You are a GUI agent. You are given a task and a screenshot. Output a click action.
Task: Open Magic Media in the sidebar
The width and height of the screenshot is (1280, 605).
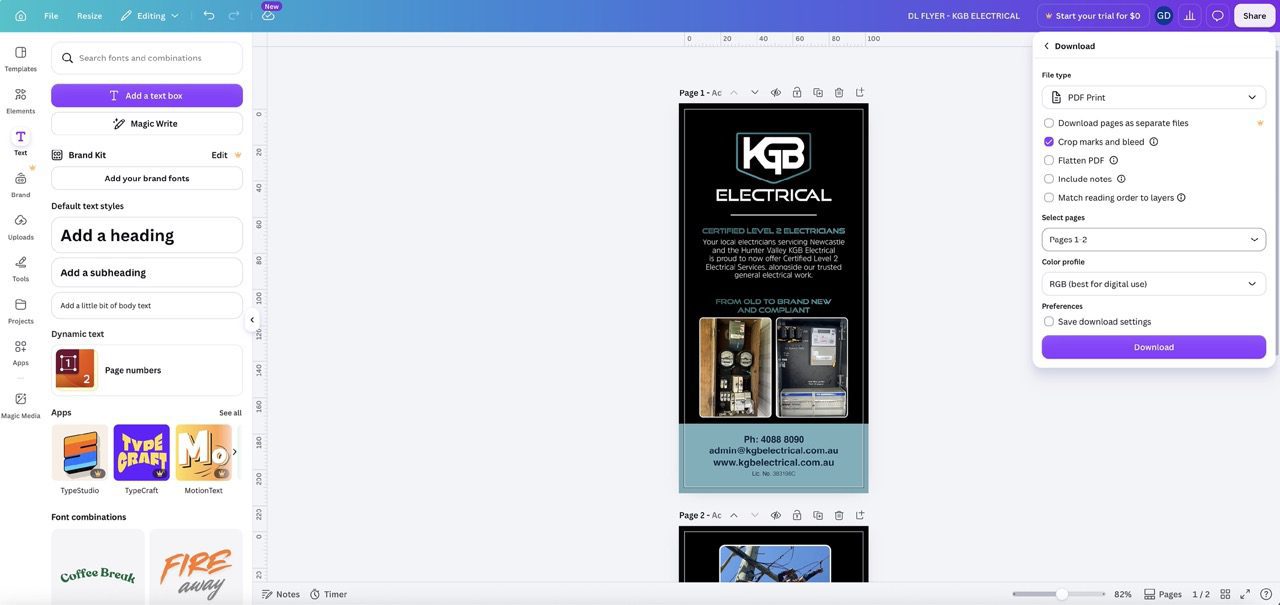20,405
